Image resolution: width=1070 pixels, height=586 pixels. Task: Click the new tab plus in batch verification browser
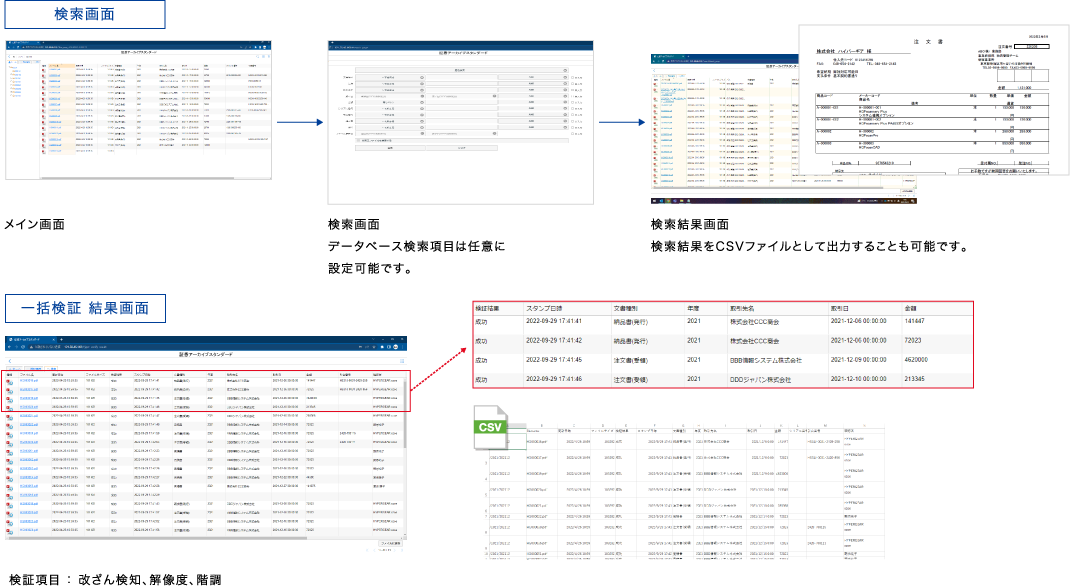pyautogui.click(x=61, y=339)
